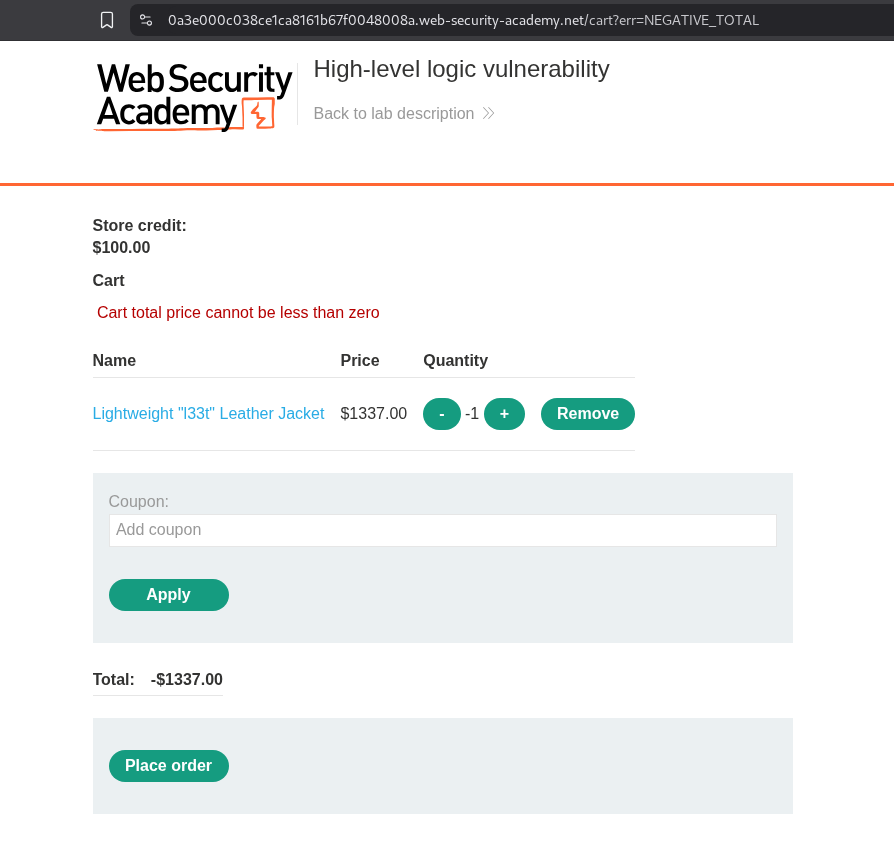Remove the leather jacket from the cart

[x=587, y=414]
